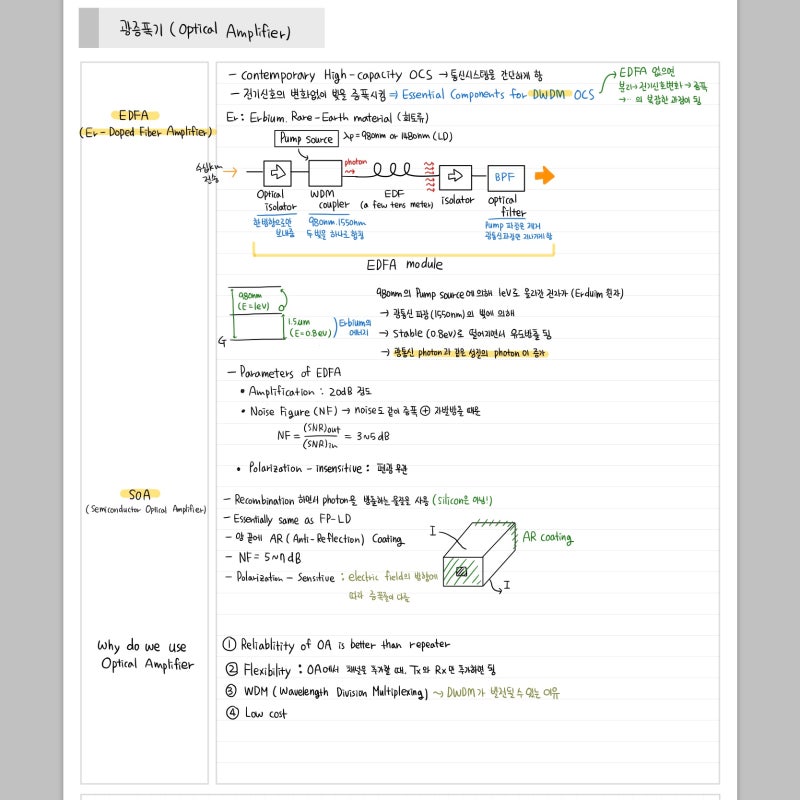The image size is (800, 800).
Task: Click the green "DWDM가 발전될 수 있는 이유" note
Action: coord(503,693)
